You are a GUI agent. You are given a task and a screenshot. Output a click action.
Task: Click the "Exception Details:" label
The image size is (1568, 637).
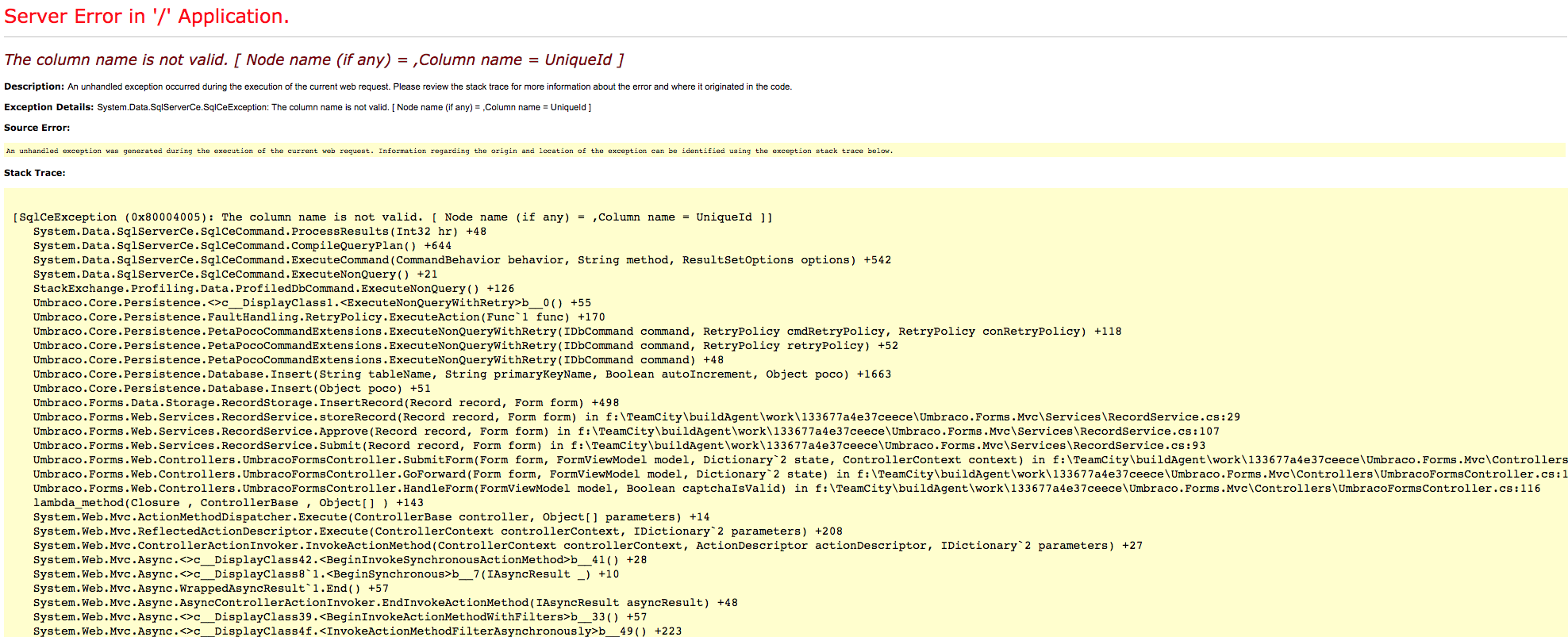click(x=48, y=107)
